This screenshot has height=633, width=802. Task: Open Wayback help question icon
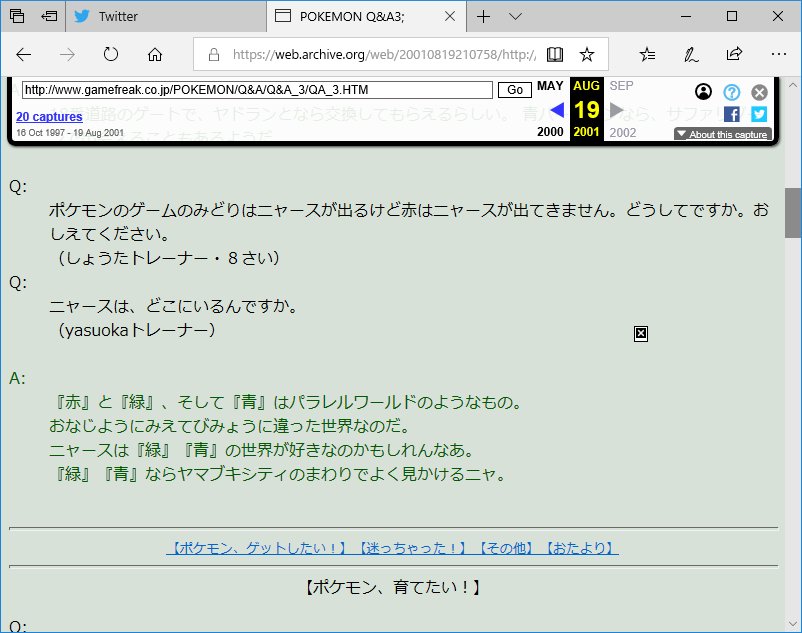coord(731,92)
